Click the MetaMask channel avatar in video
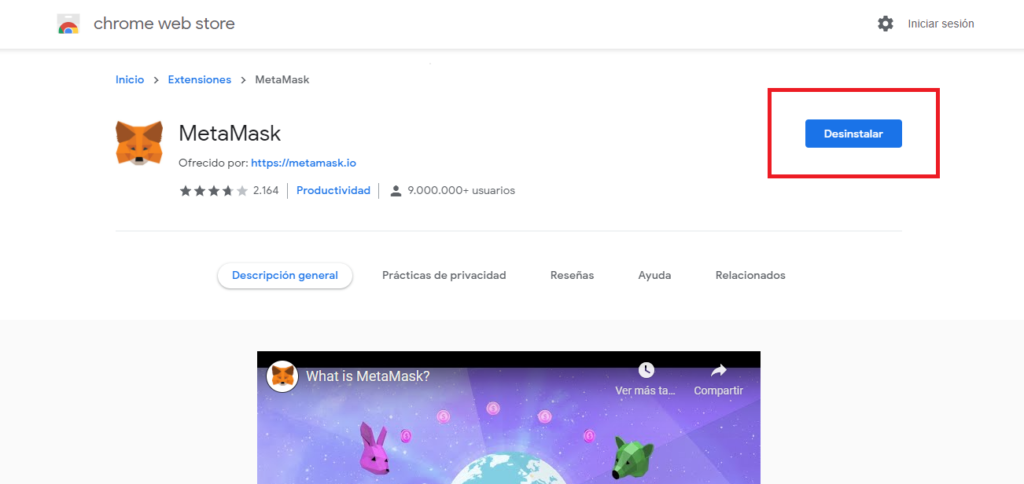 pyautogui.click(x=283, y=376)
